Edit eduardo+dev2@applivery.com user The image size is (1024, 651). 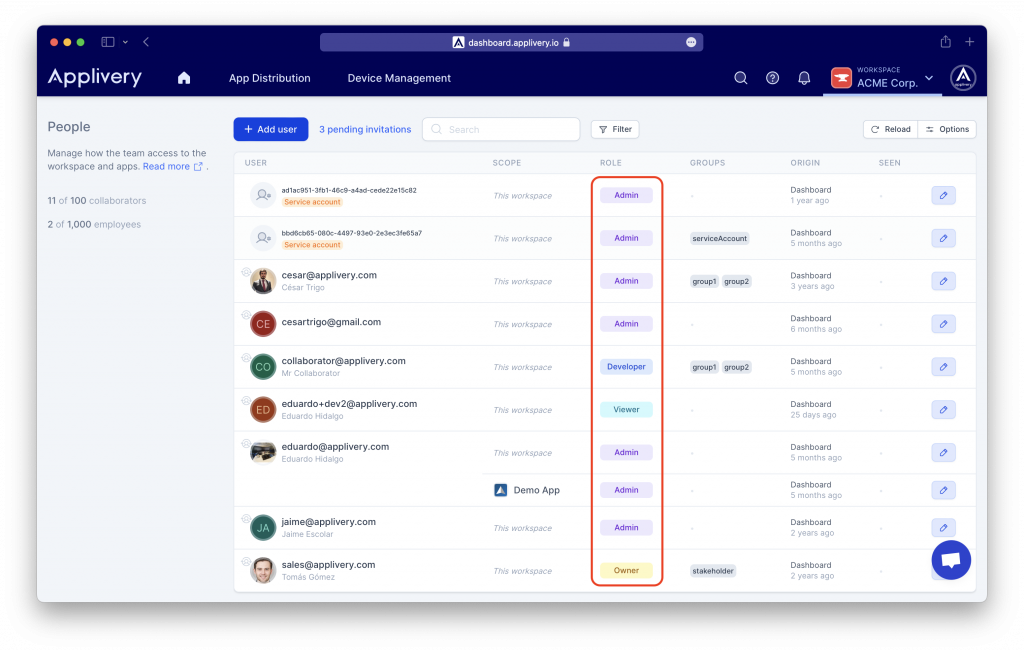click(x=944, y=410)
